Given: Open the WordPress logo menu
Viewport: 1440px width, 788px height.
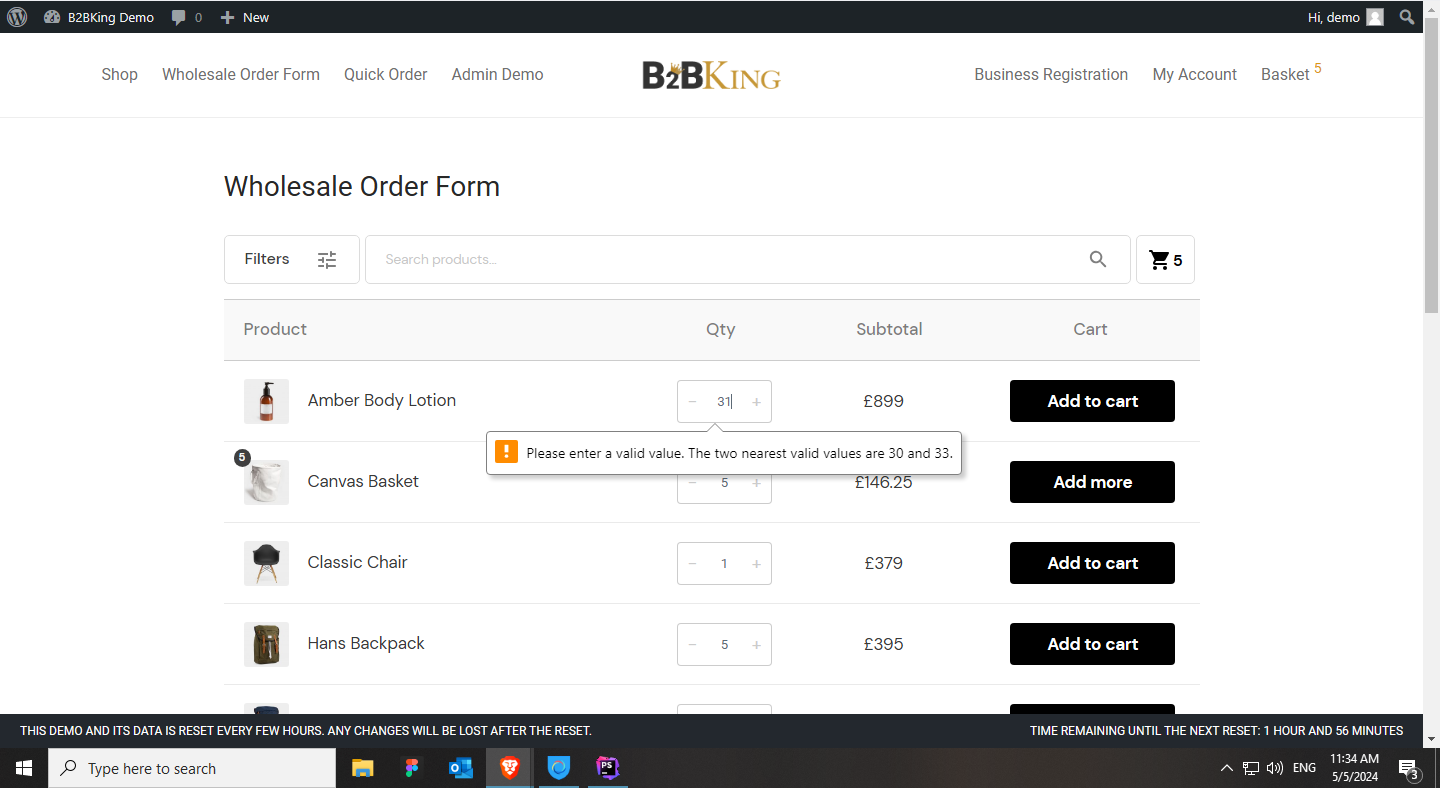Looking at the screenshot, I should tap(17, 17).
